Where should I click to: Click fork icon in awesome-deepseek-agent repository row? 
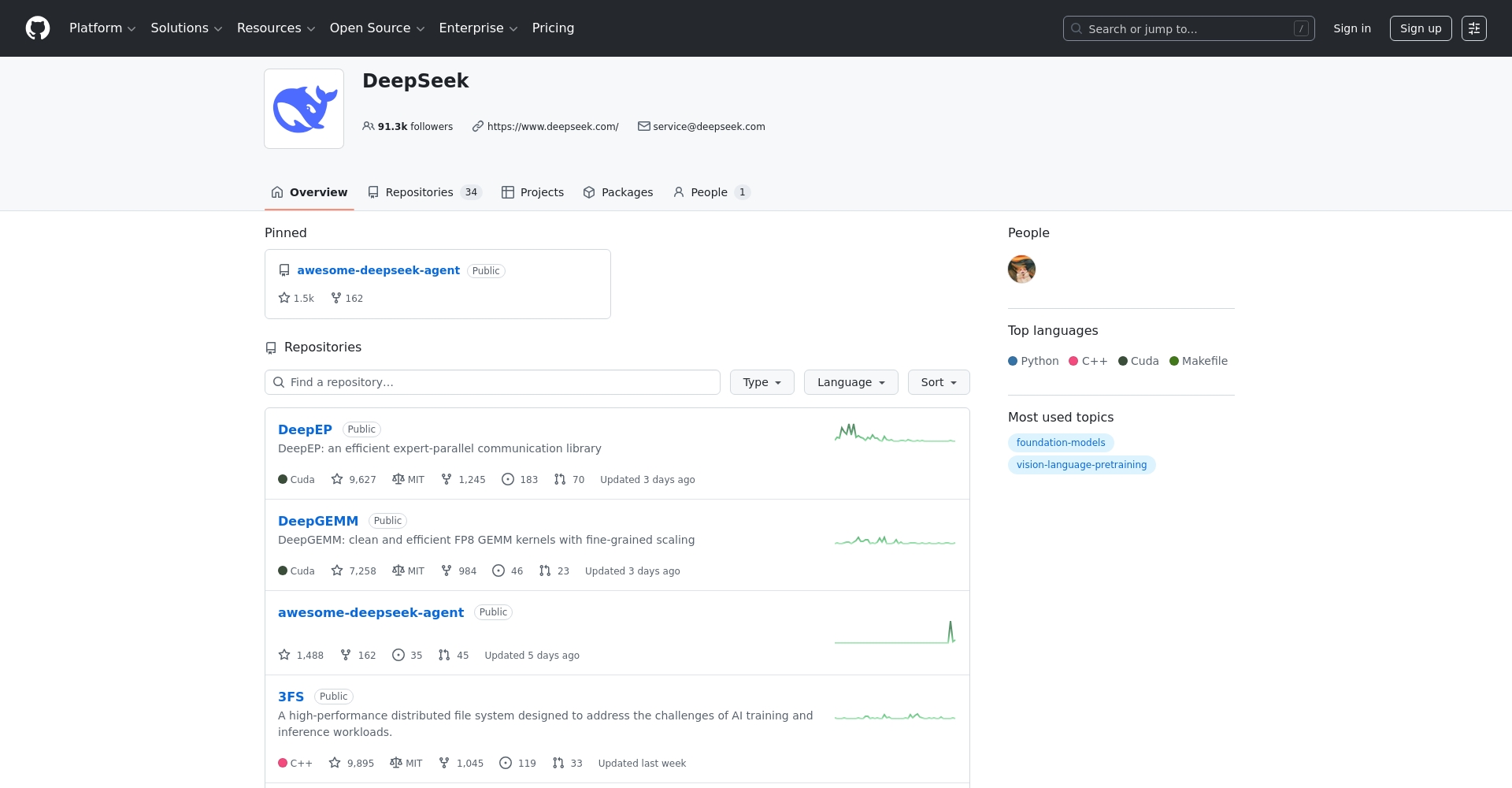(x=346, y=655)
